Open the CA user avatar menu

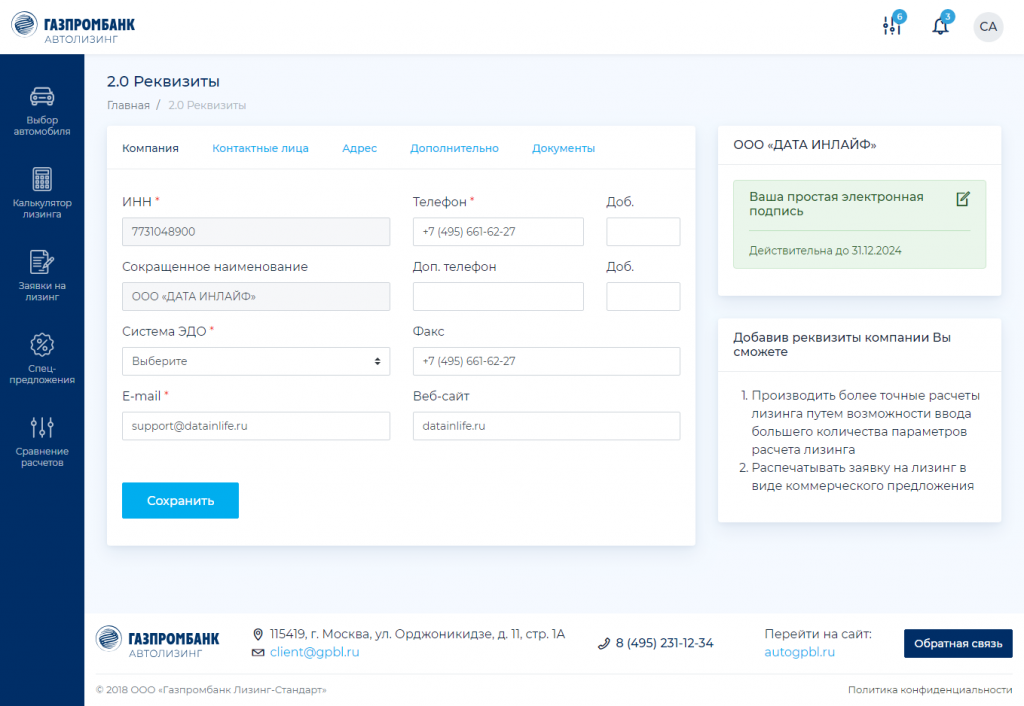(988, 27)
